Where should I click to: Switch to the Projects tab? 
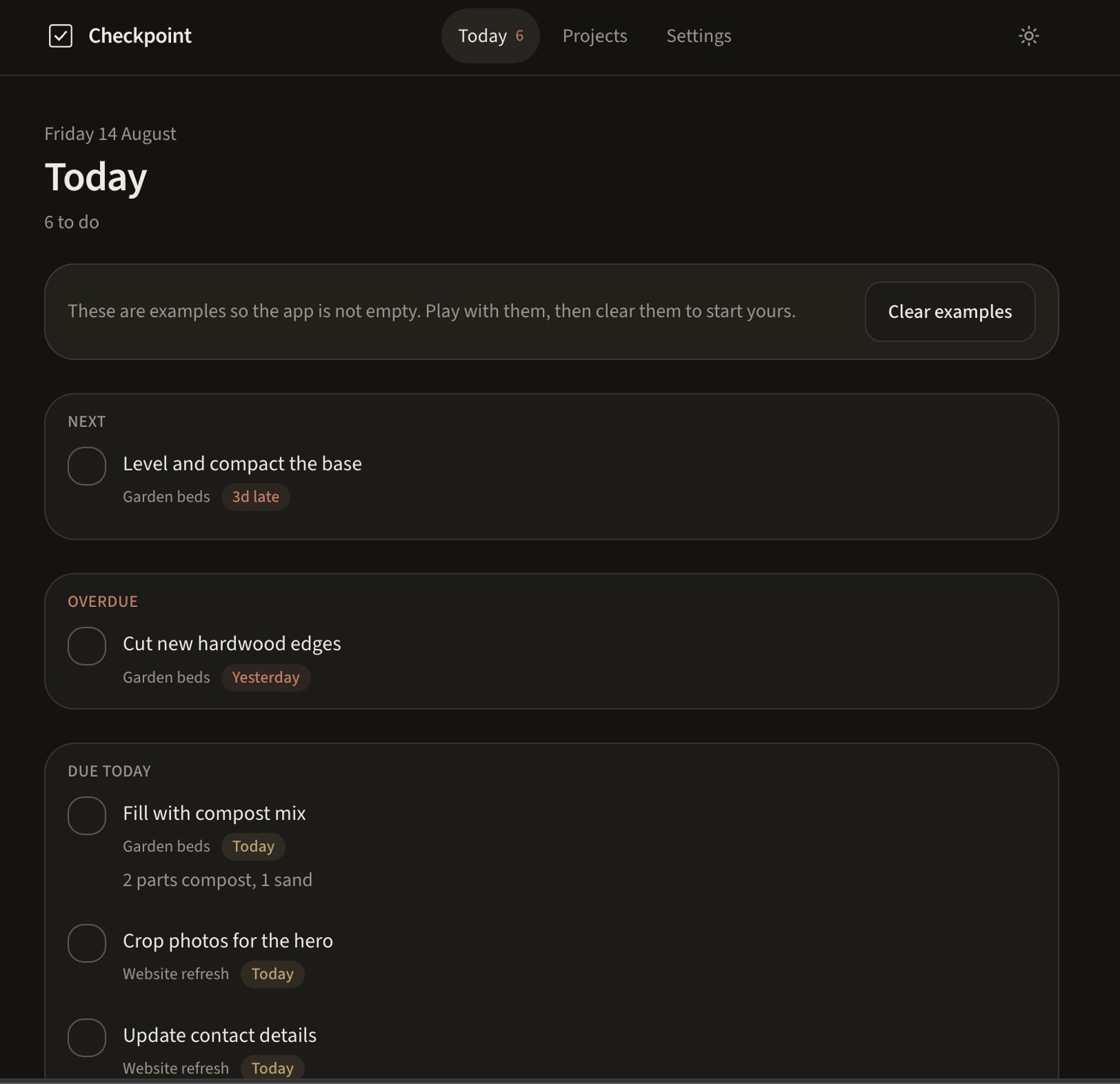pos(594,35)
